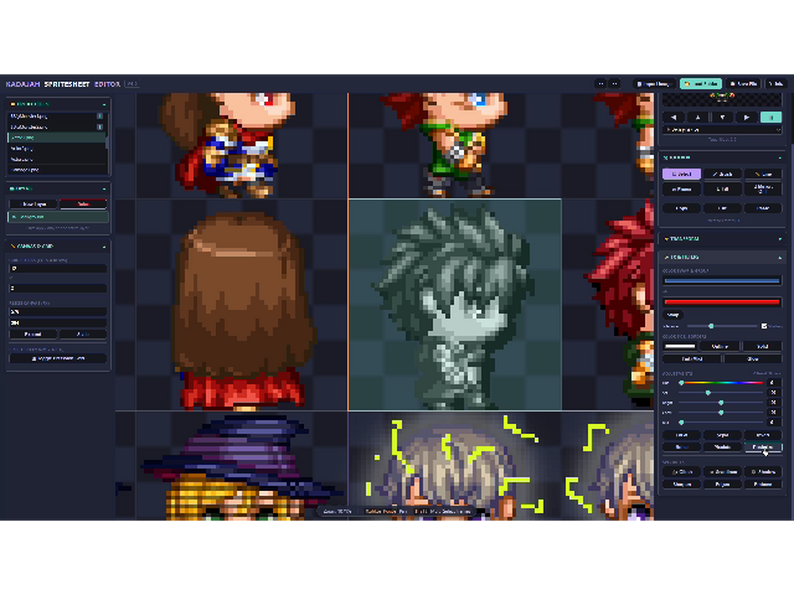794x595 pixels.
Task: Click the Save File button
Action: [x=744, y=84]
